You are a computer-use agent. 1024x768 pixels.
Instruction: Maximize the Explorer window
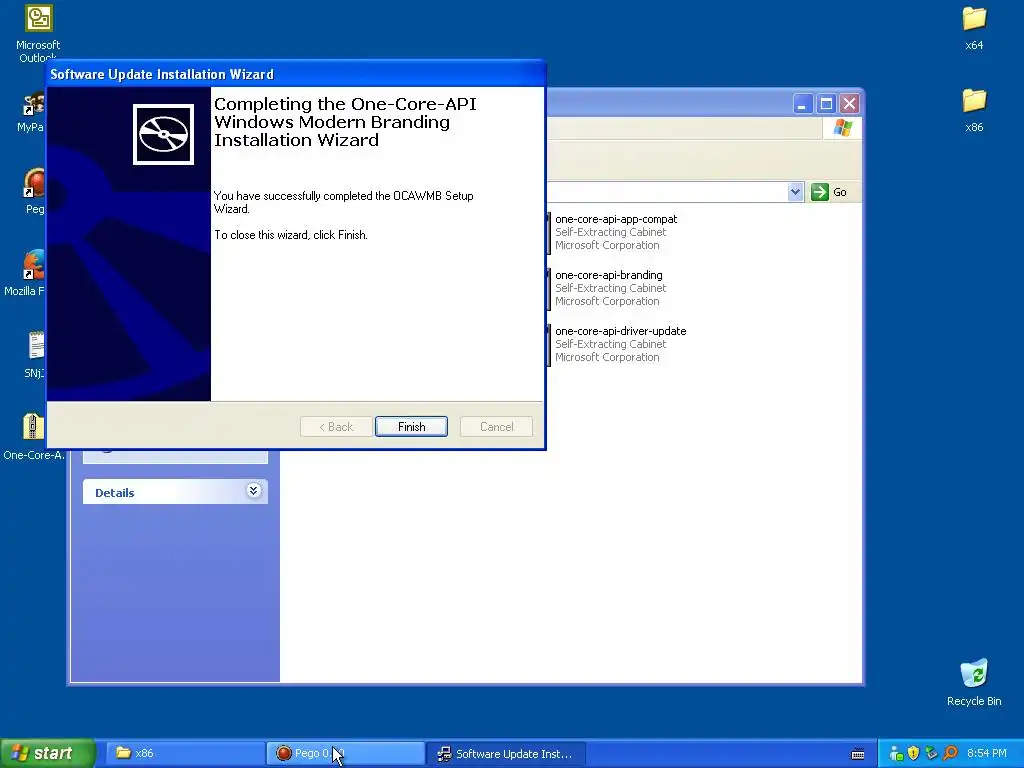(826, 103)
